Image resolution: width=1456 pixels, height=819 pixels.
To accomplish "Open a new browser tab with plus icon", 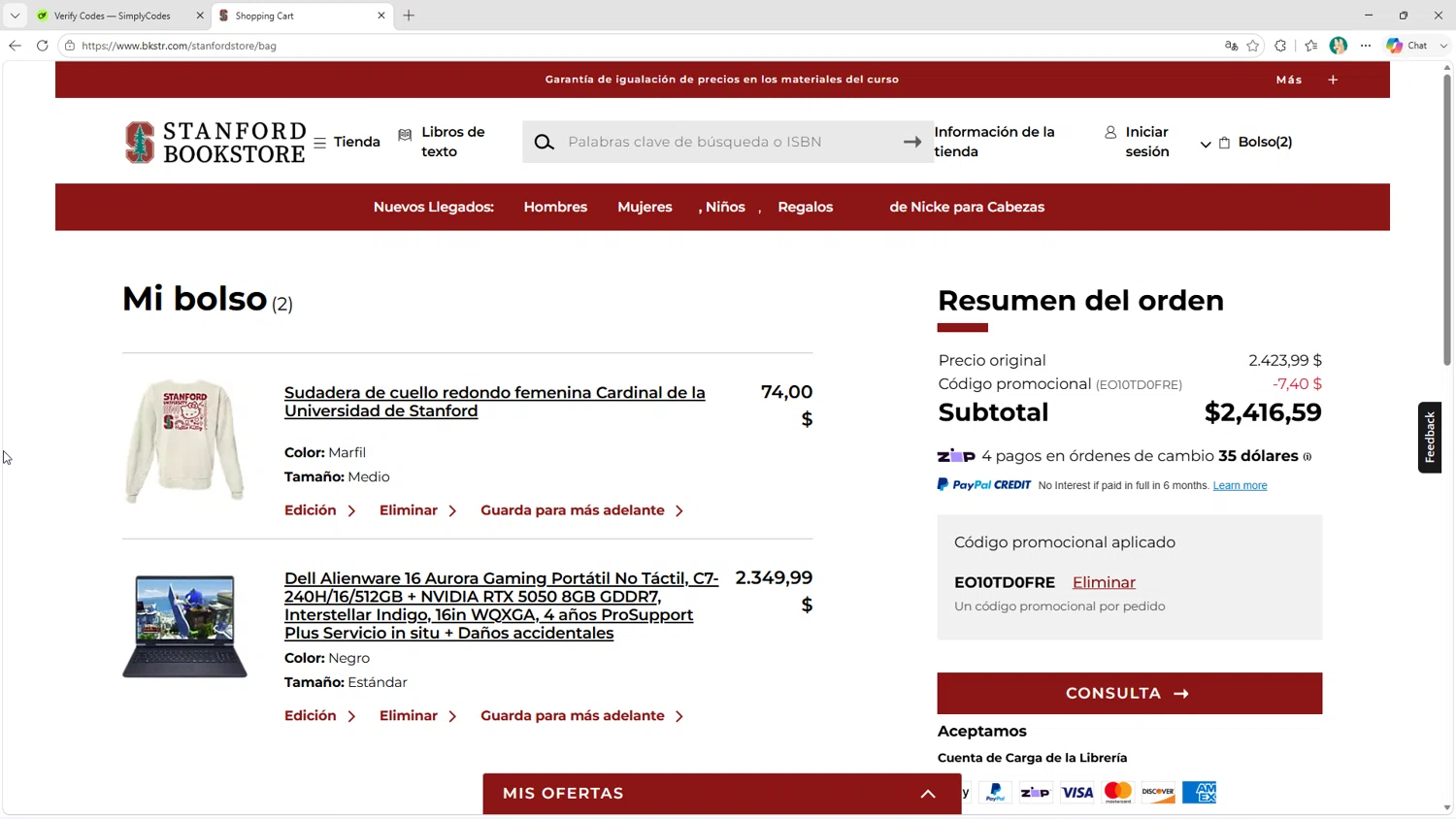I will pyautogui.click(x=409, y=16).
